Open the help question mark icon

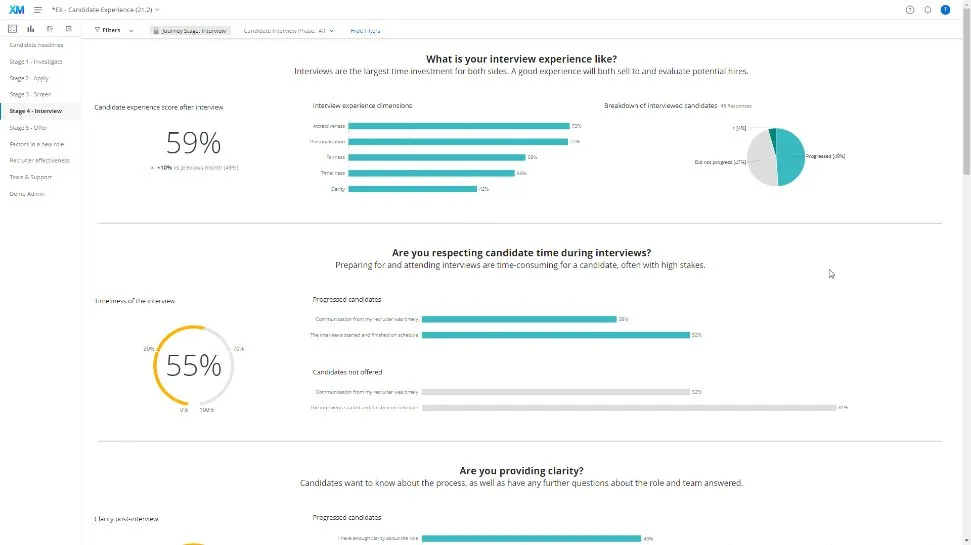click(910, 9)
